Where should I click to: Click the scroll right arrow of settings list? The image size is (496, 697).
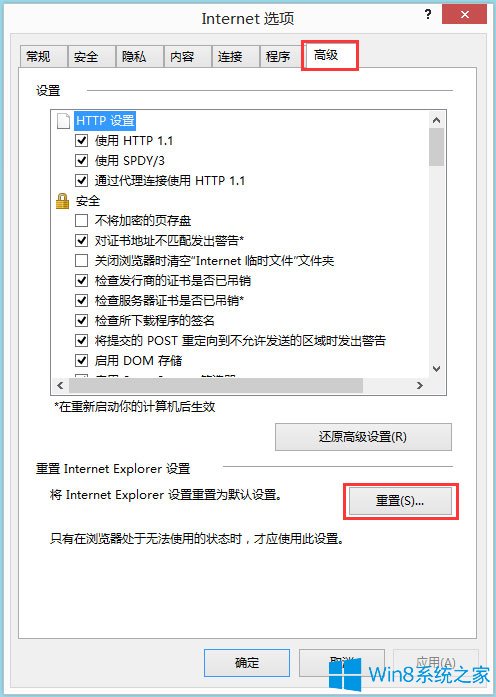[x=420, y=385]
